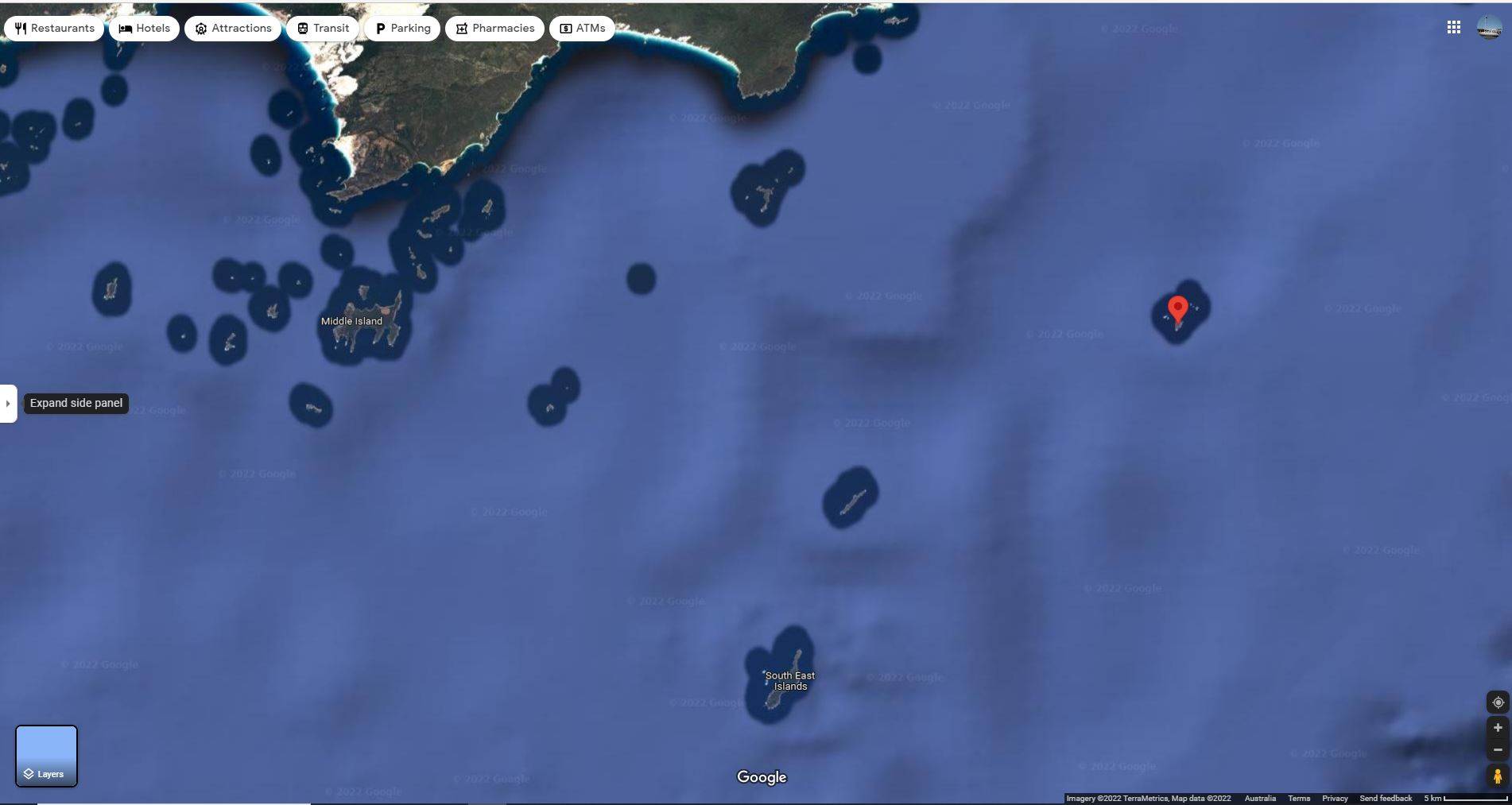Find ATMs using the chip
The height and width of the screenshot is (805, 1512).
(x=582, y=29)
